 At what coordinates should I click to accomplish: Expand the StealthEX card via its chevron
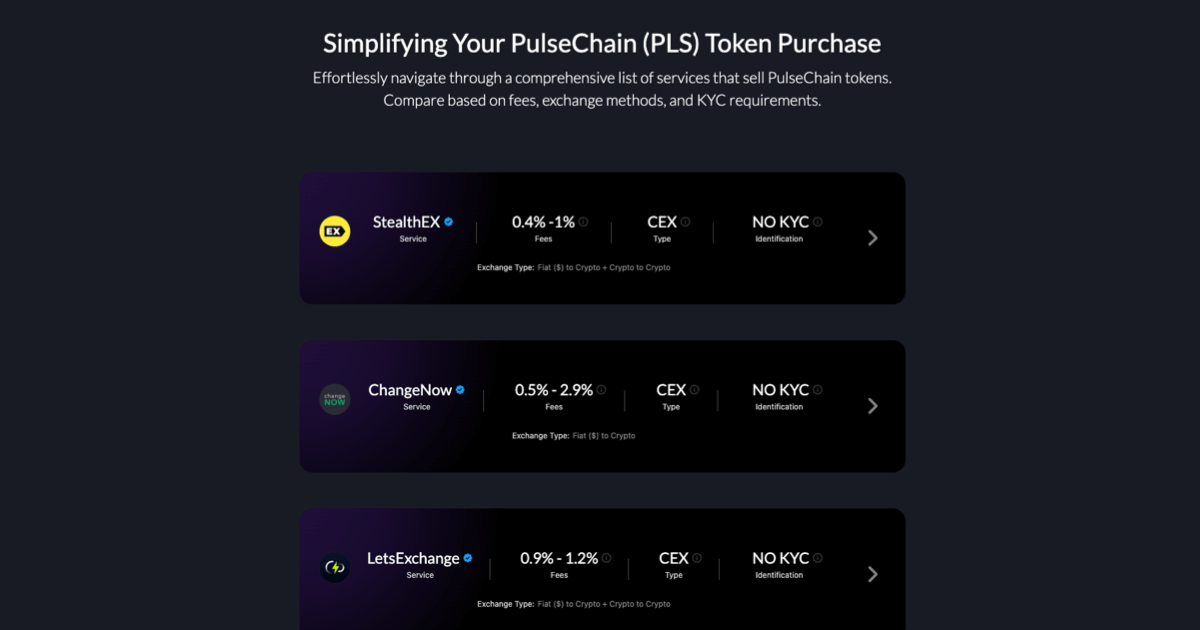(x=872, y=237)
